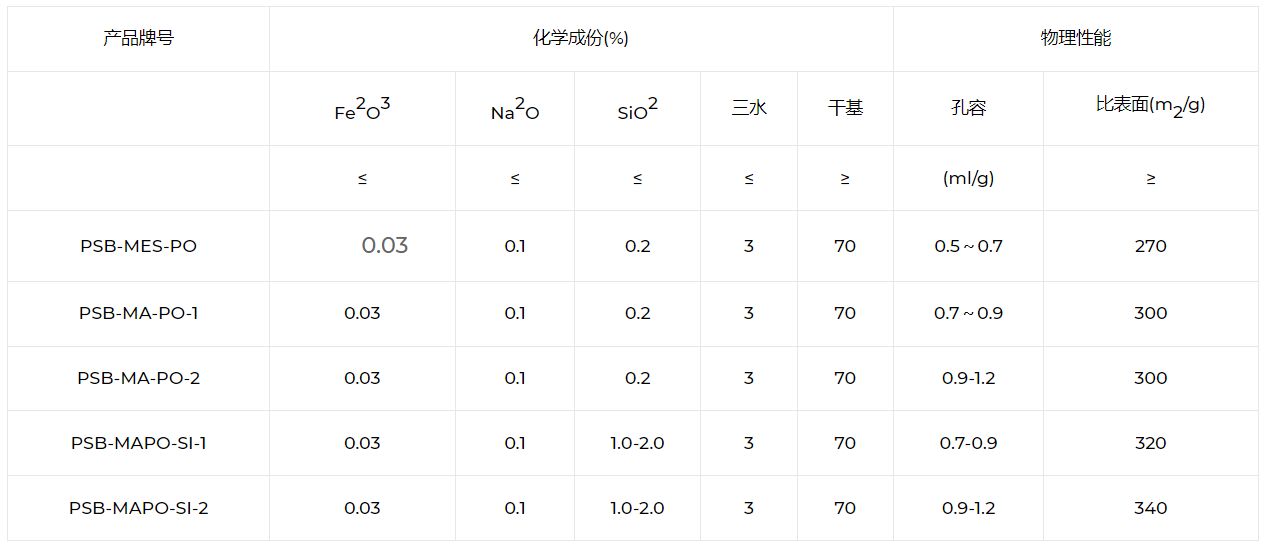Screen dimensions: 1267x549
Task: Click the 0.5 ~ 0.7 pore volume value
Action: (x=968, y=246)
